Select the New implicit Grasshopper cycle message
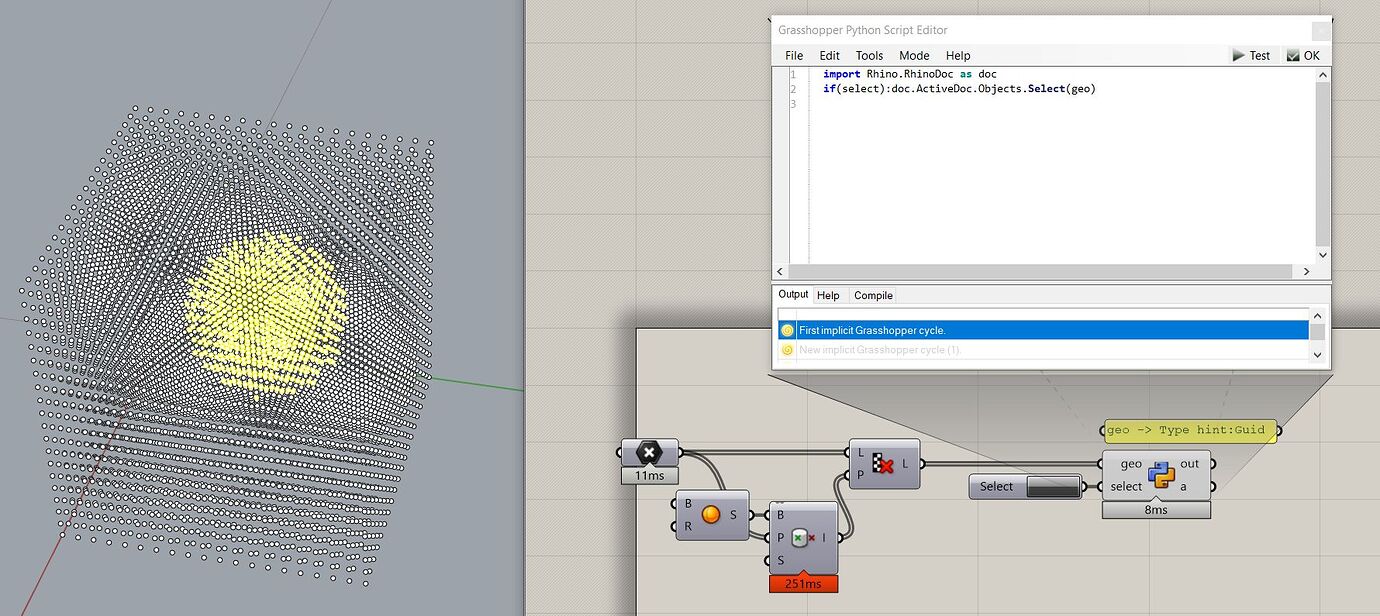 (879, 349)
